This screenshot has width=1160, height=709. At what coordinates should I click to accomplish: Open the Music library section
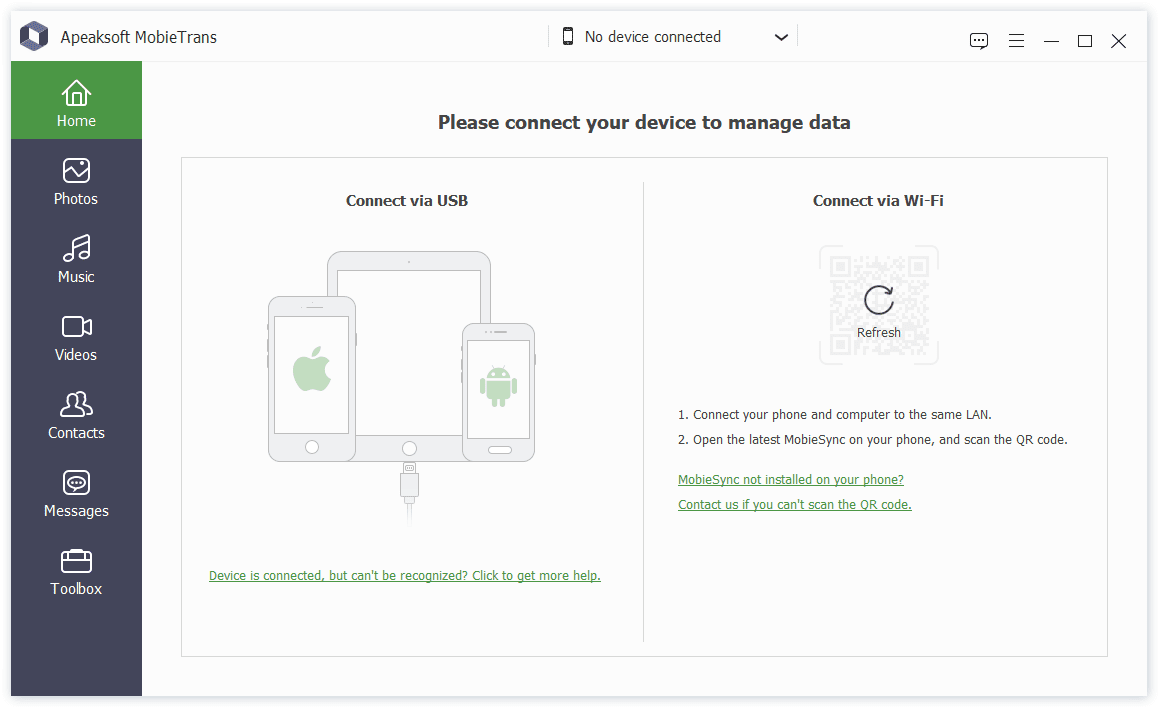76,260
